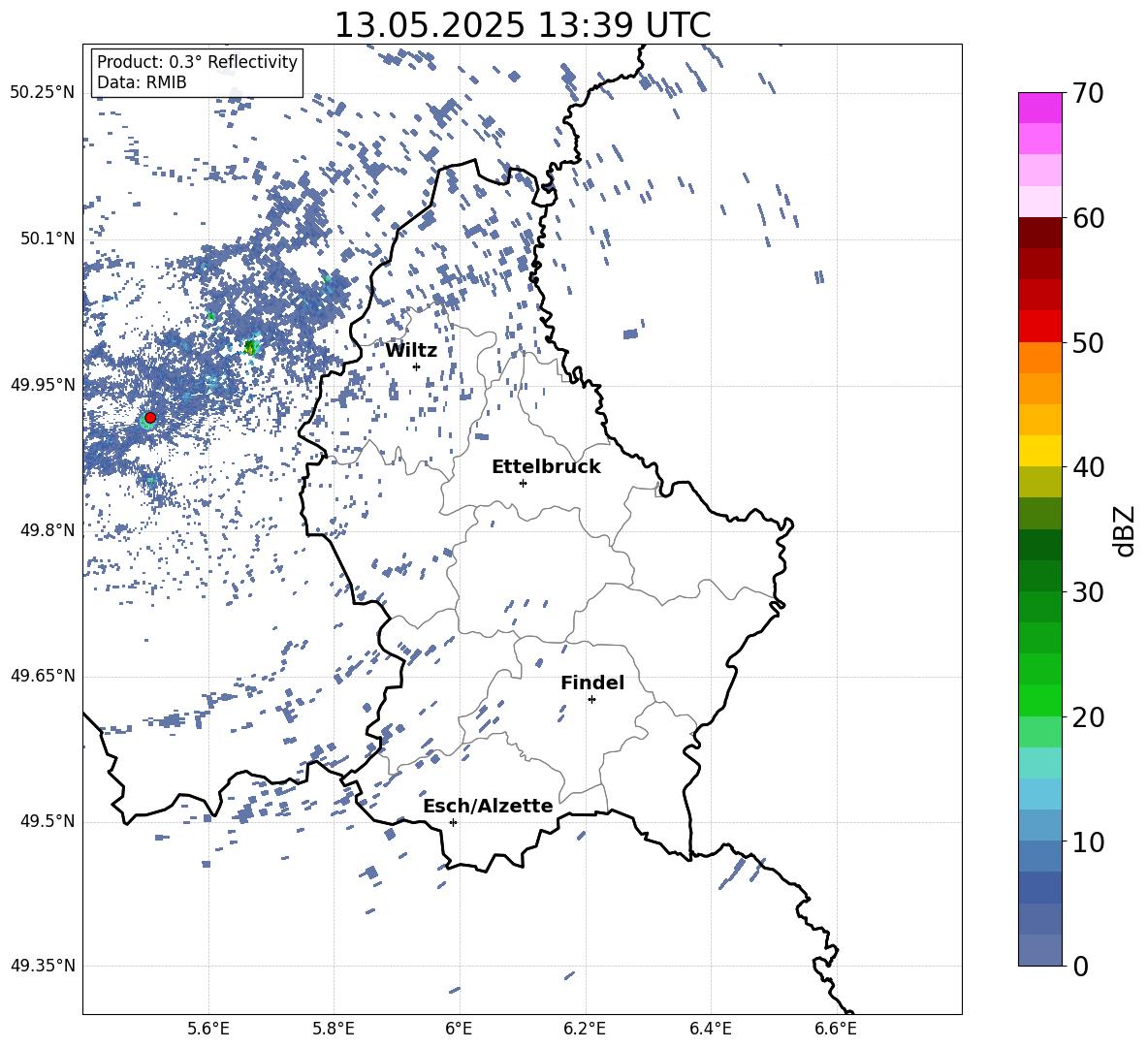This screenshot has width=1148, height=1048.
Task: Pick the magenta swatch at colorbar top
Action: 1039,108
